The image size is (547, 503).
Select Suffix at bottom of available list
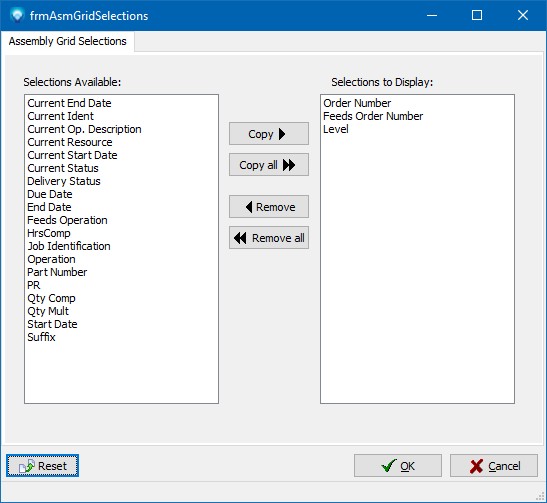coord(41,337)
